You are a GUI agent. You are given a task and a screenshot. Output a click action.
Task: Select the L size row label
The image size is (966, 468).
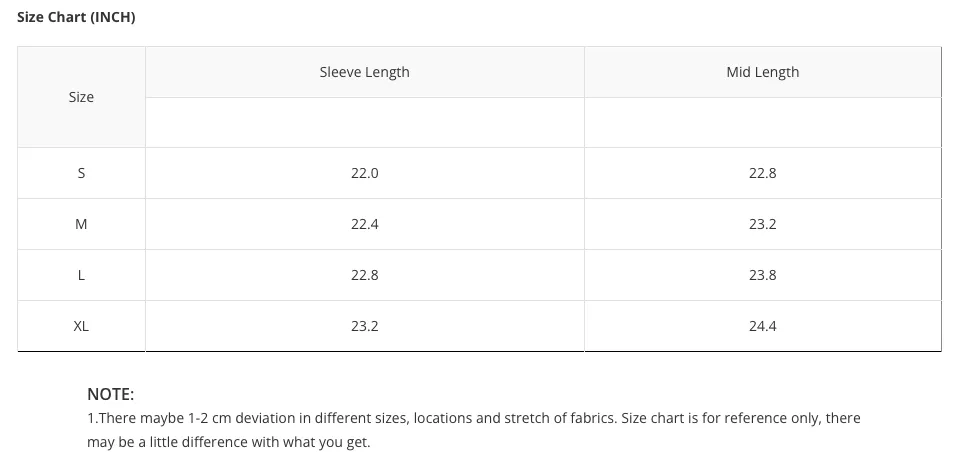pos(81,275)
